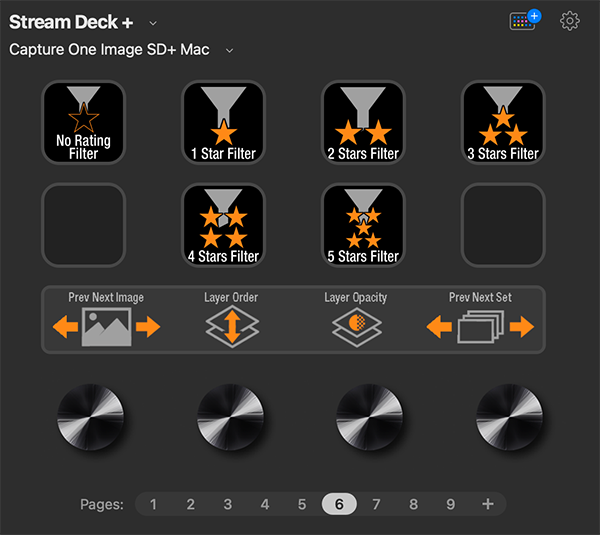Switch to page 2
Screen dimensions: 600x535
(x=191, y=504)
